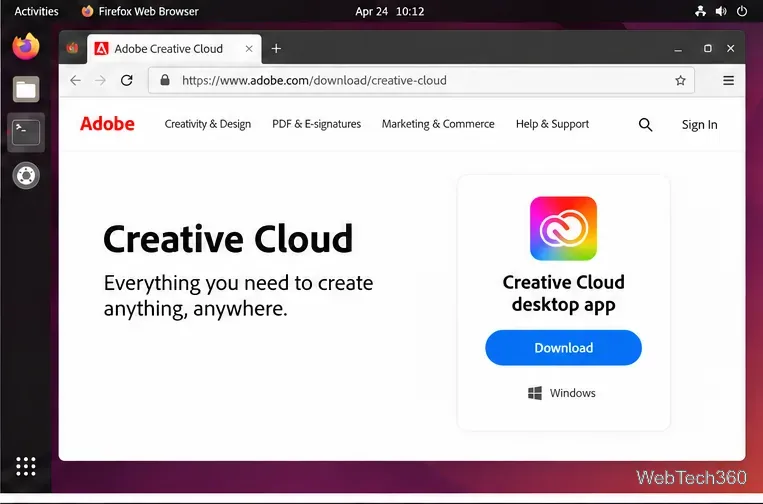
Task: Click the Creative Cloud app icon
Action: coord(563,228)
